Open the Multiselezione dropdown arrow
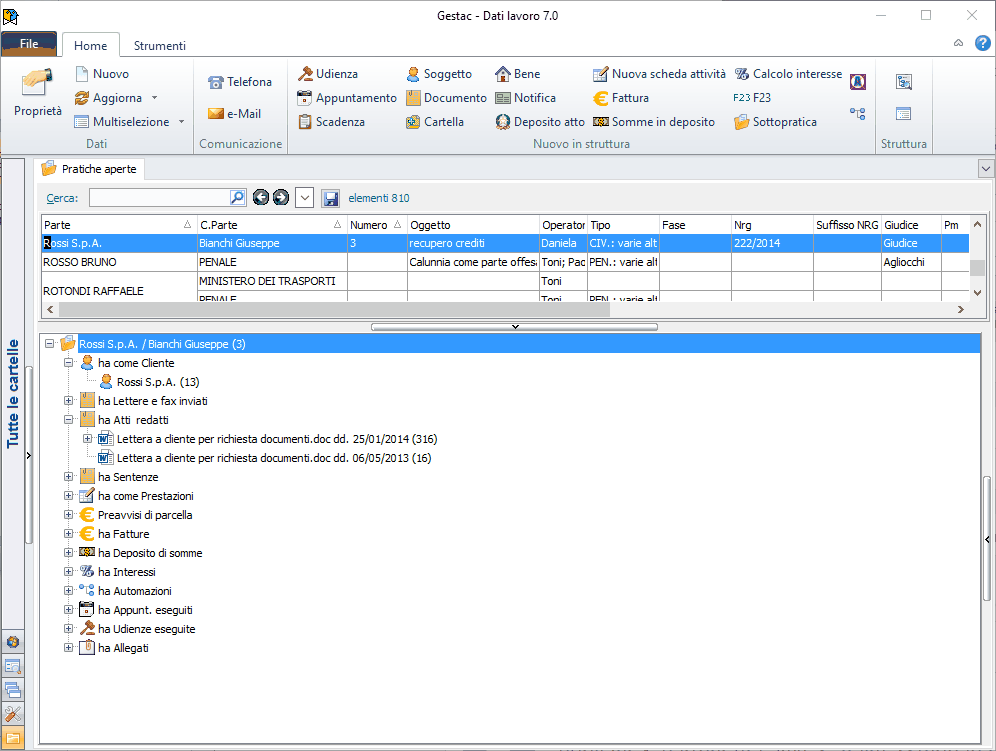Screen dimensions: 996x751 point(181,121)
